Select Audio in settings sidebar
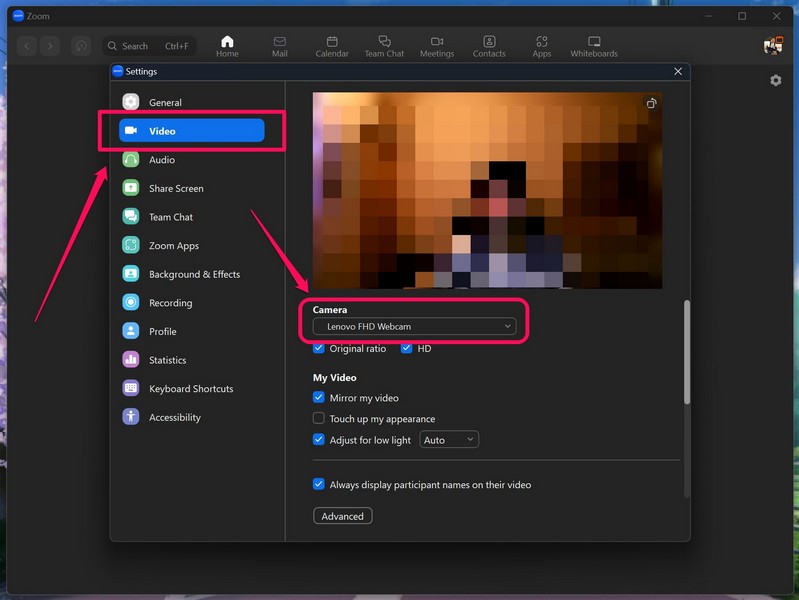The width and height of the screenshot is (799, 600). (161, 160)
